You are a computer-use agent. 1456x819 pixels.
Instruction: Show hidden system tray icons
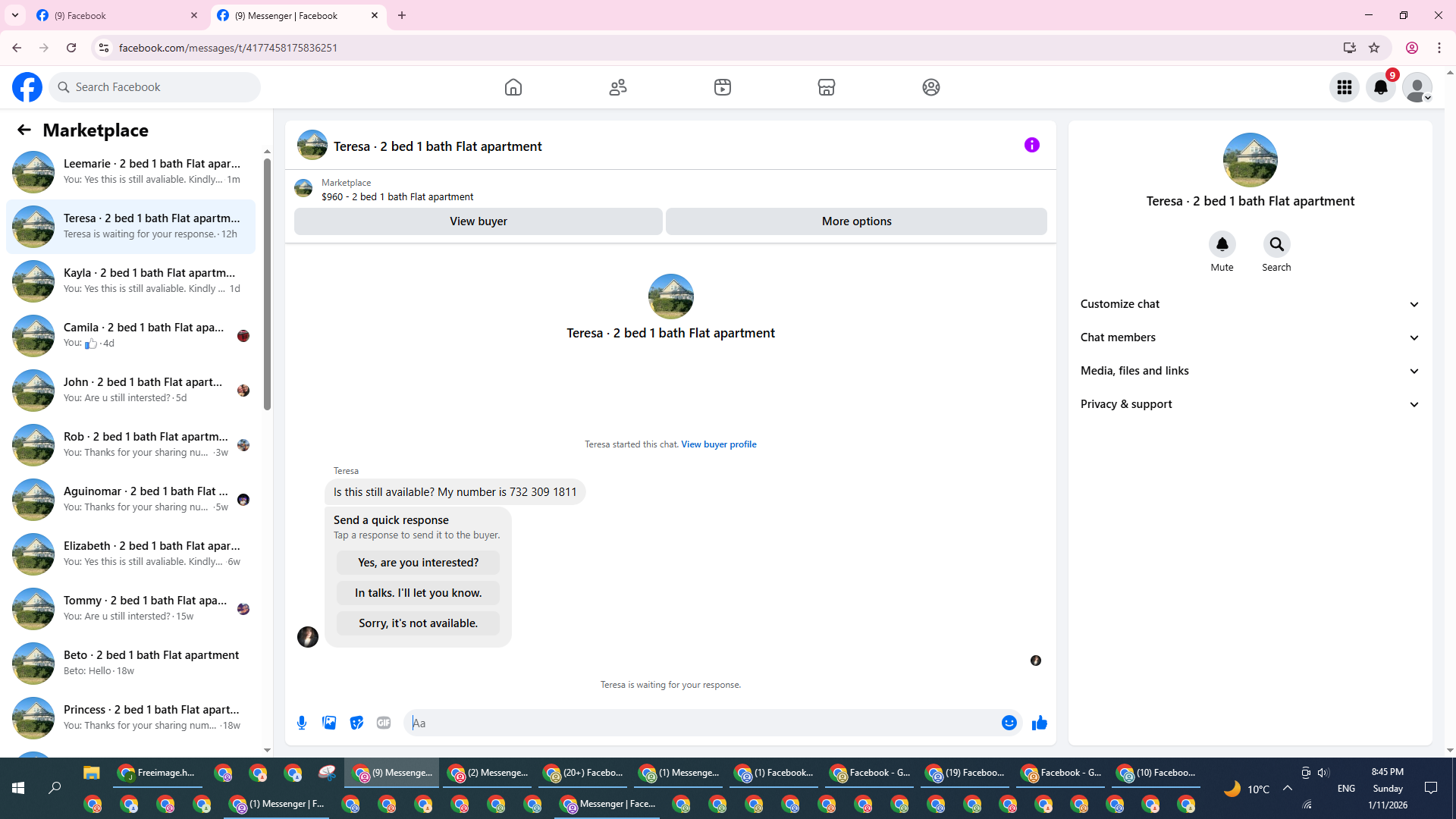(x=1288, y=788)
